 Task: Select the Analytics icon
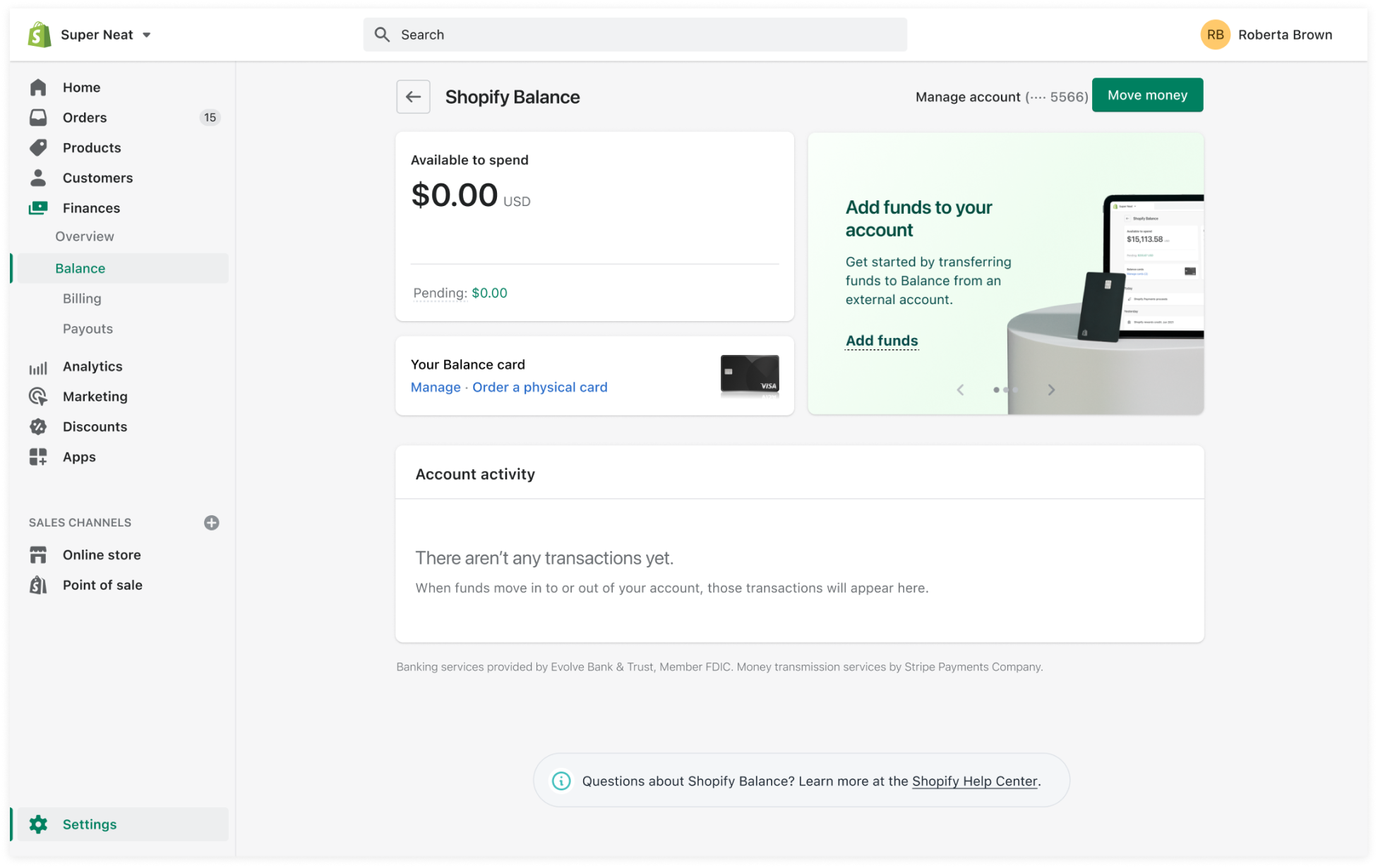[x=38, y=366]
